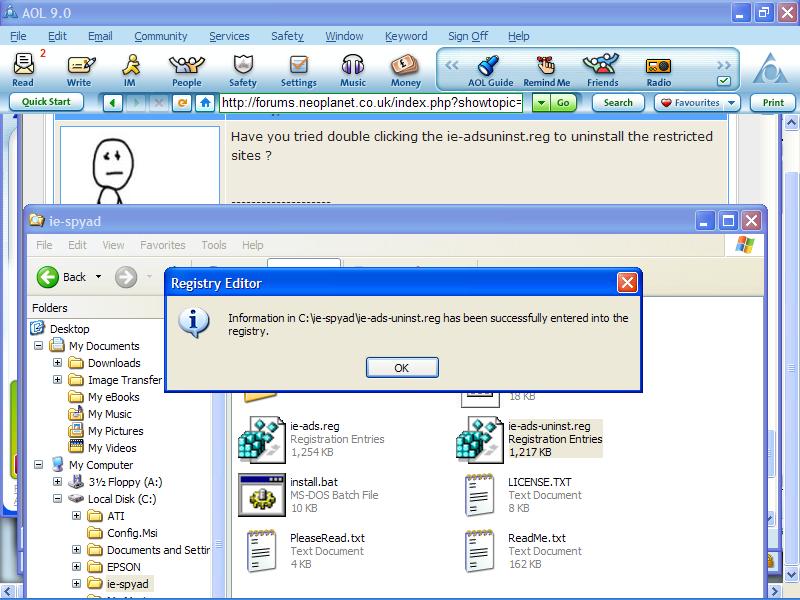Close the Registry Editor dialog
Viewport: 800px width, 600px height.
tap(627, 283)
